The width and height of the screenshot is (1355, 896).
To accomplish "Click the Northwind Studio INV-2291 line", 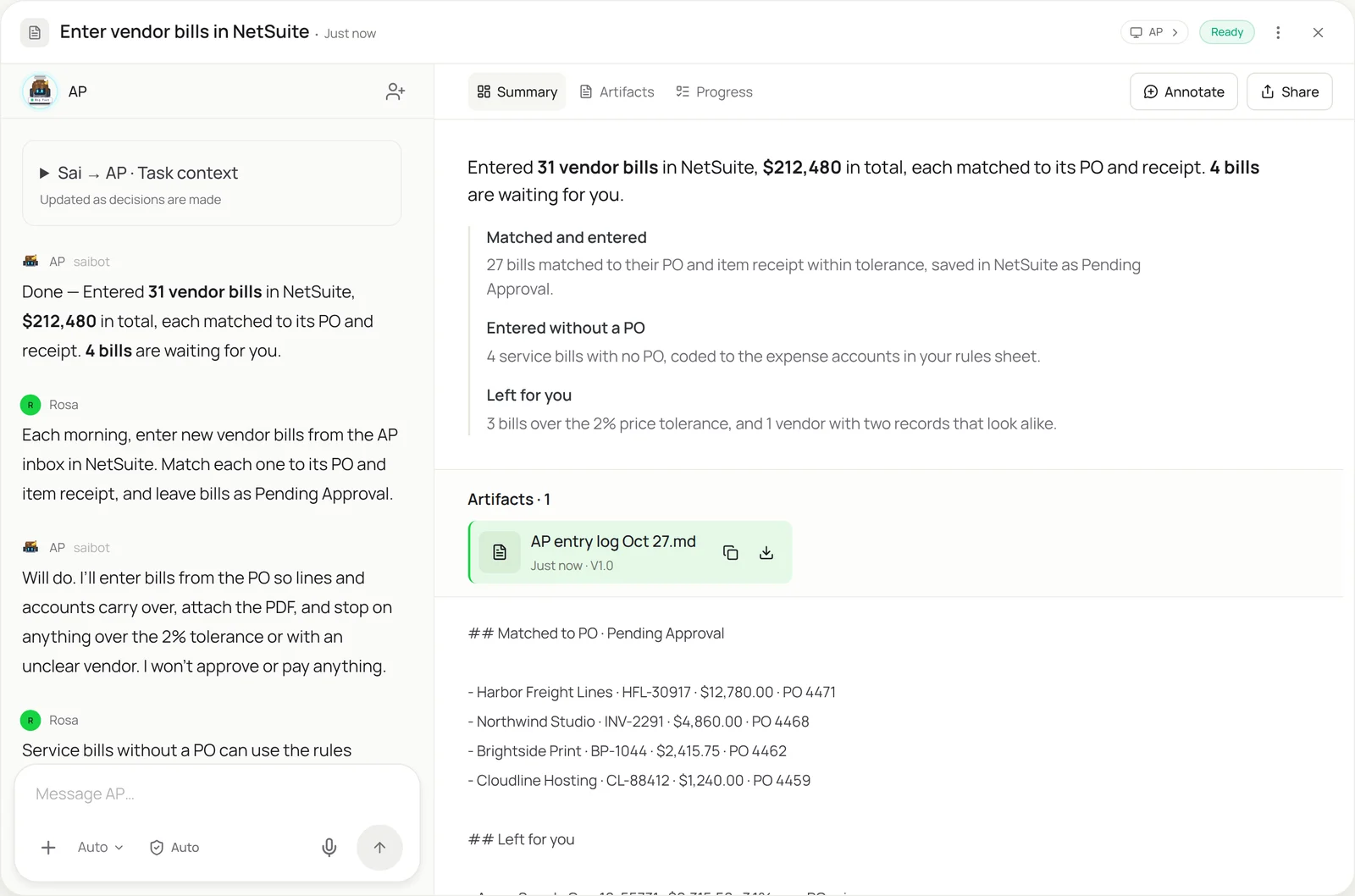I will click(x=639, y=722).
